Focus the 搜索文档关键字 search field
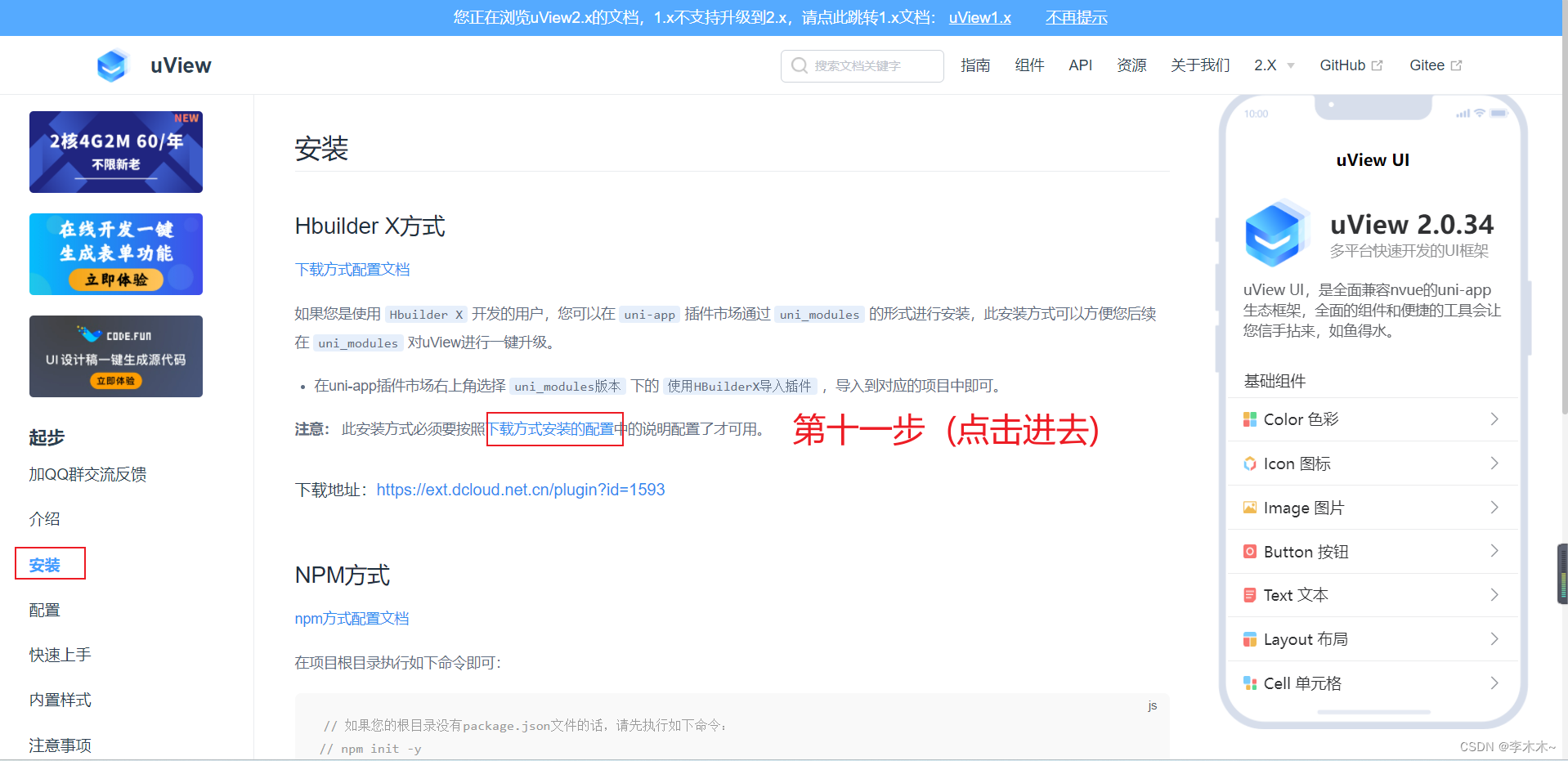This screenshot has height=761, width=1568. 862,65
